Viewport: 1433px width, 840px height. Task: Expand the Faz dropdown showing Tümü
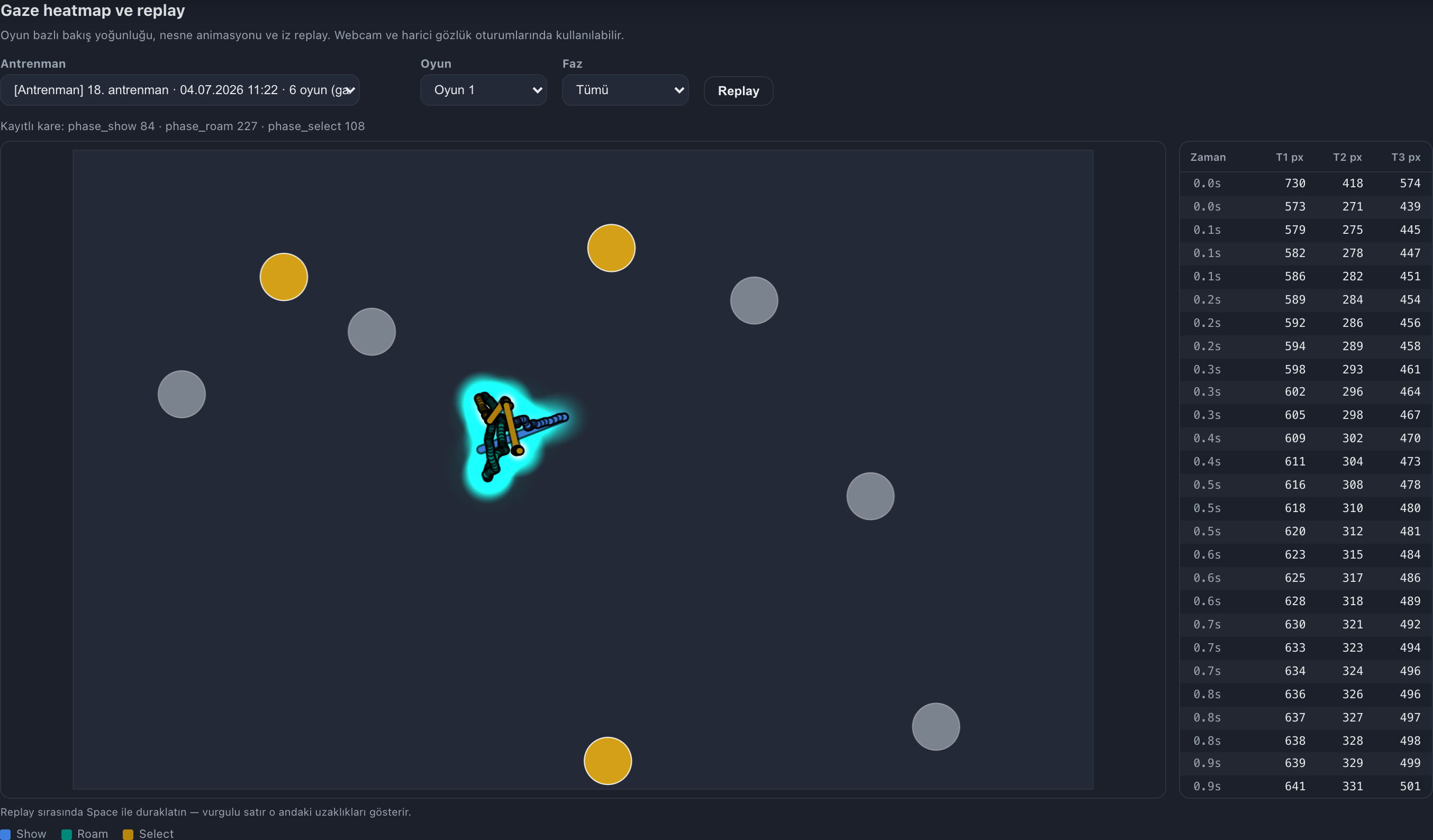[x=625, y=90]
